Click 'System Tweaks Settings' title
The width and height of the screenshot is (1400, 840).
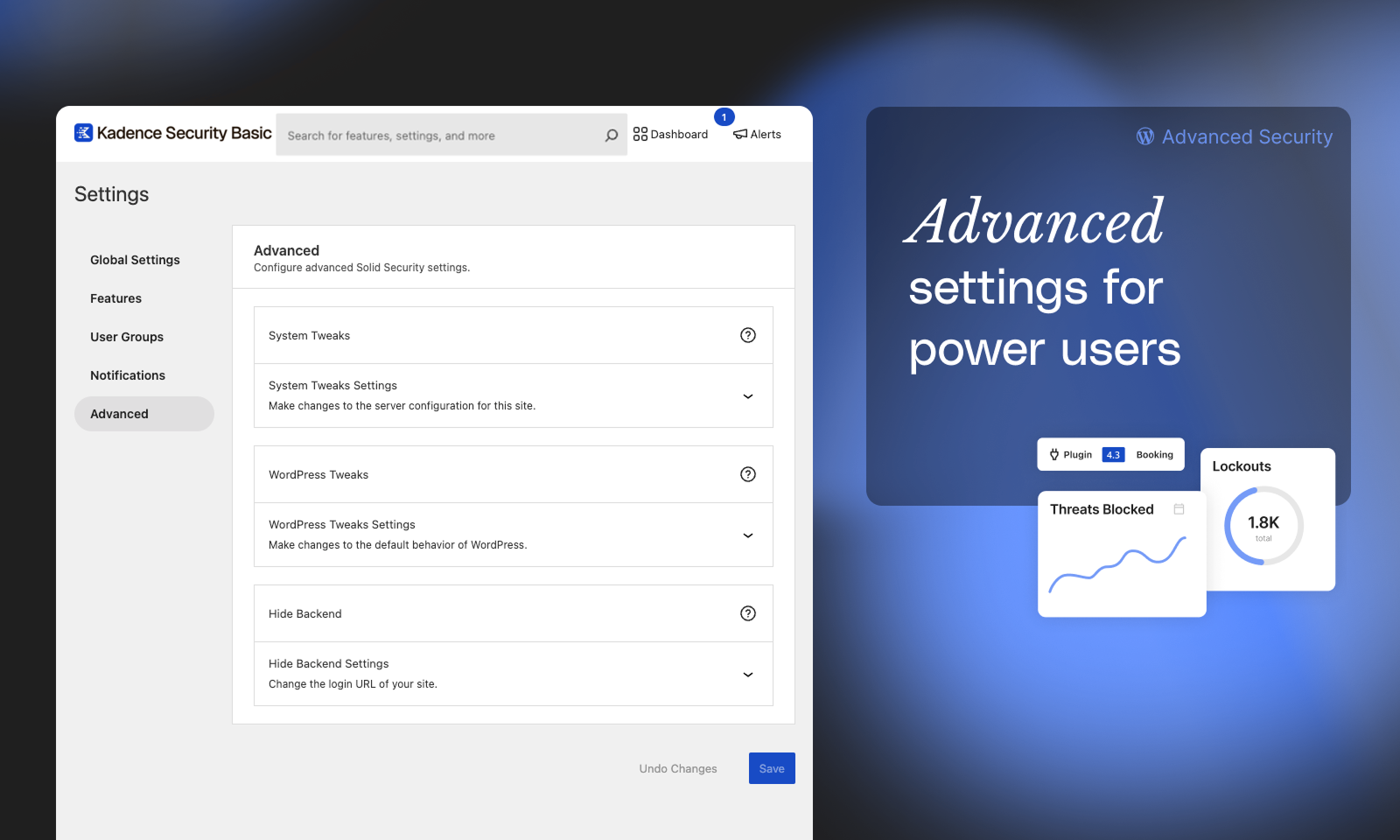[x=332, y=386]
